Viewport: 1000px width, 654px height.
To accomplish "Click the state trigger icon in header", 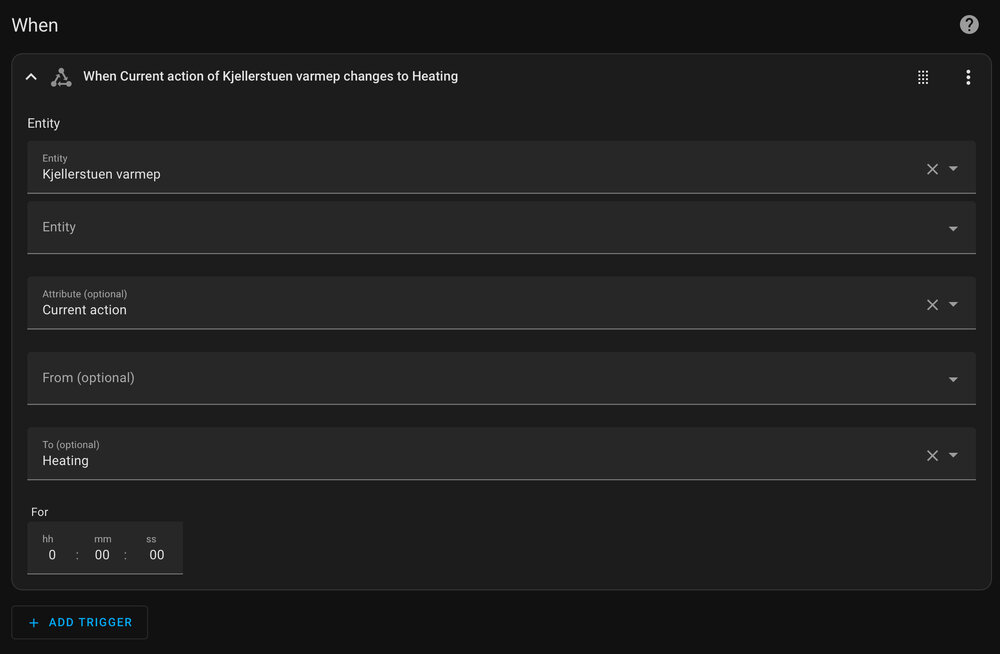I will [x=61, y=77].
